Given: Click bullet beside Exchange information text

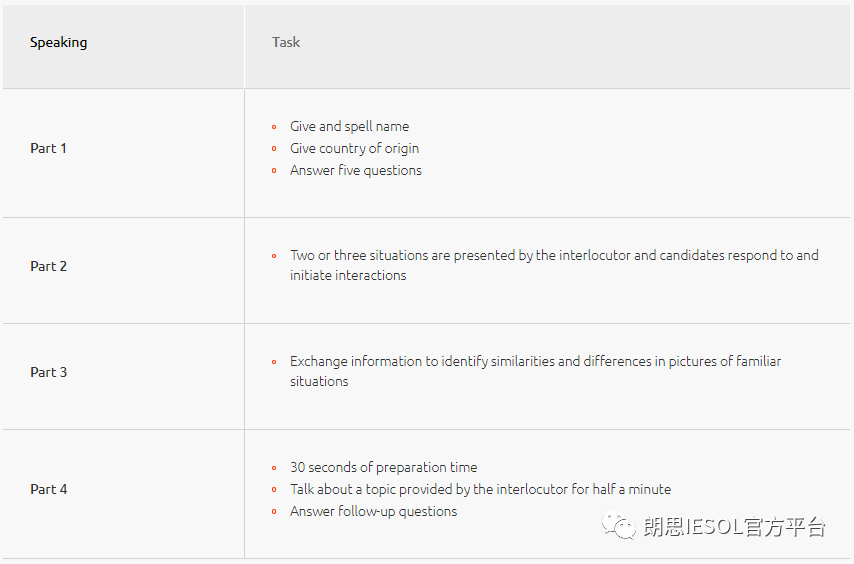Looking at the screenshot, I should coord(274,362).
